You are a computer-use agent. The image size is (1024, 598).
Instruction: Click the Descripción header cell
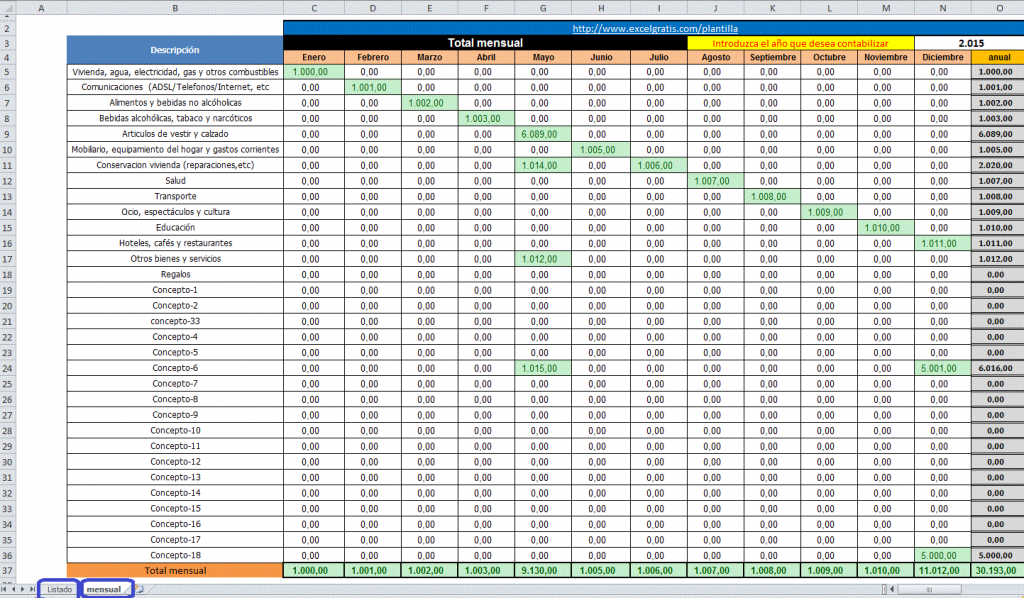tap(175, 50)
